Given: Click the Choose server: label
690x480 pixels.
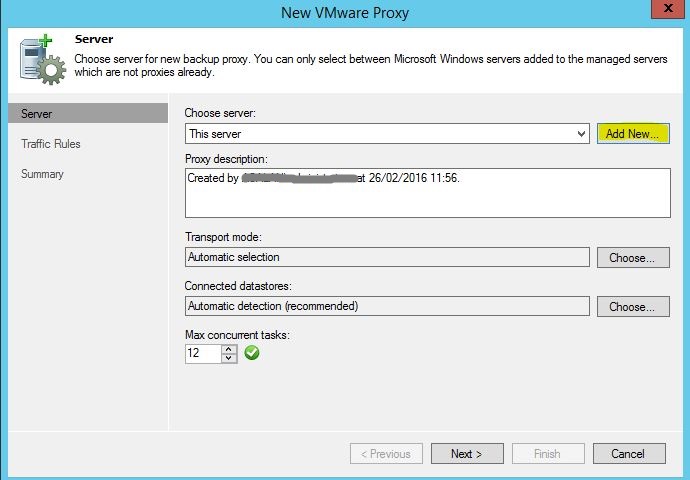Looking at the screenshot, I should 220,113.
